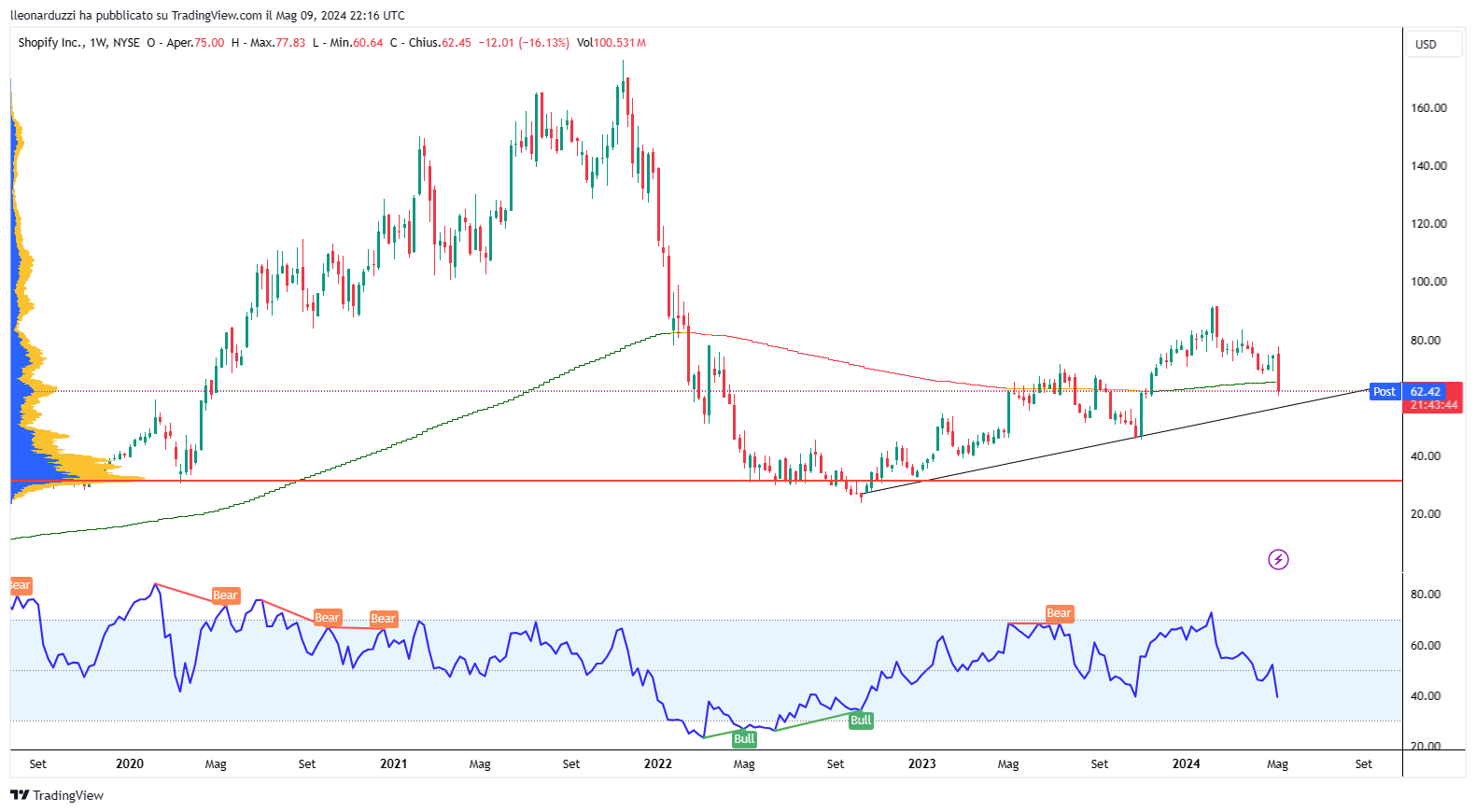Click the 140.00 price axis label
This screenshot has width=1476, height=812.
tap(1428, 165)
